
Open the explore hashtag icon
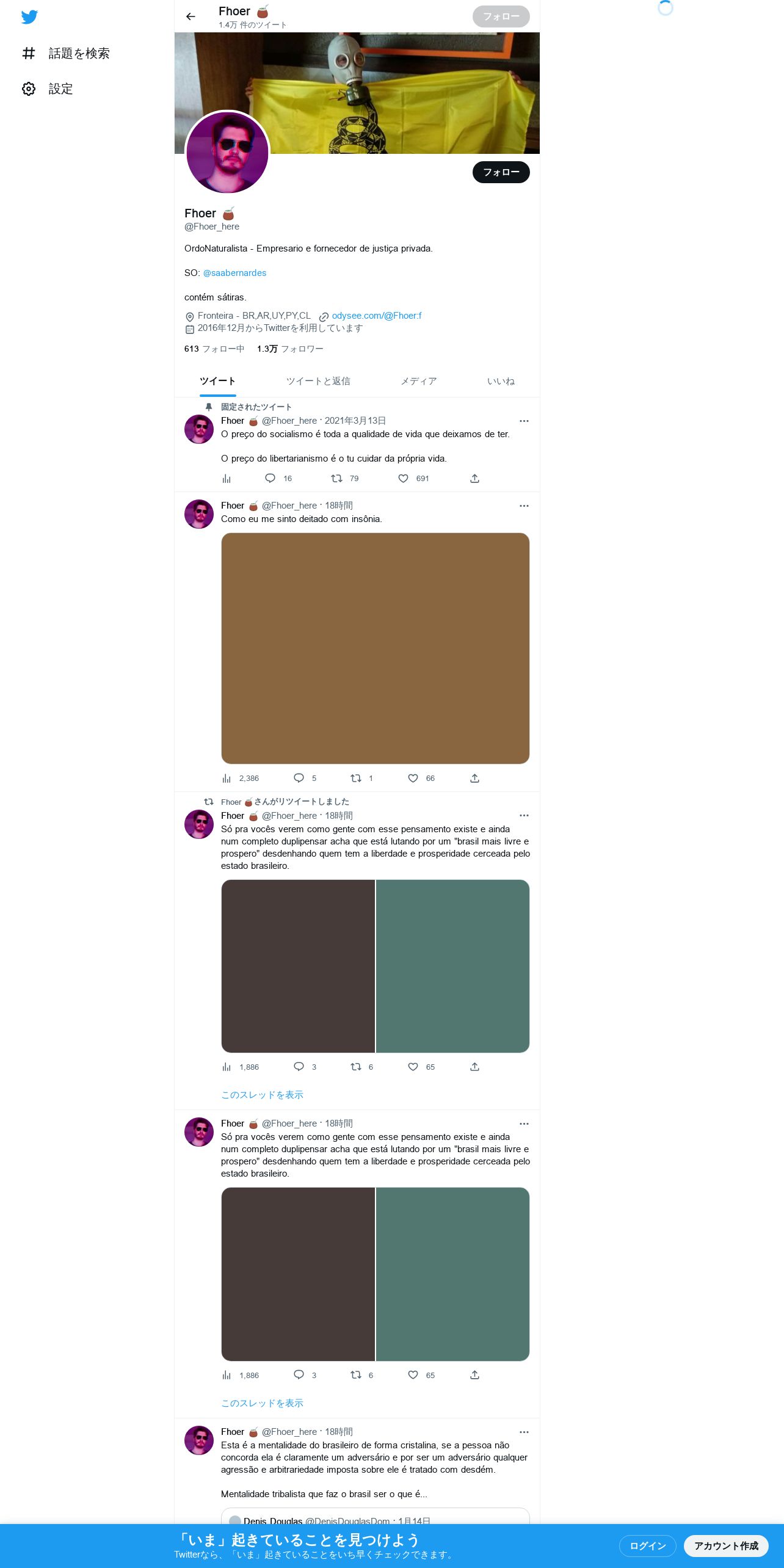click(29, 54)
